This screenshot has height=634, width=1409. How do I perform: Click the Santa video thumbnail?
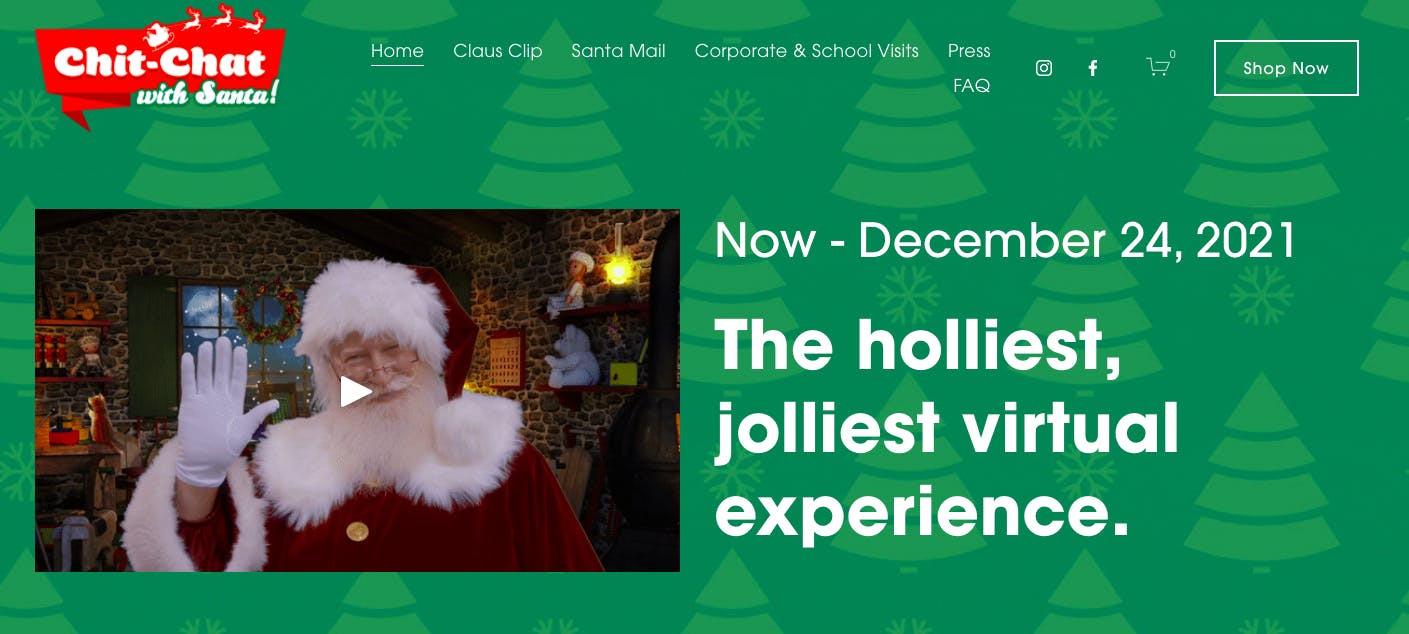click(x=357, y=390)
